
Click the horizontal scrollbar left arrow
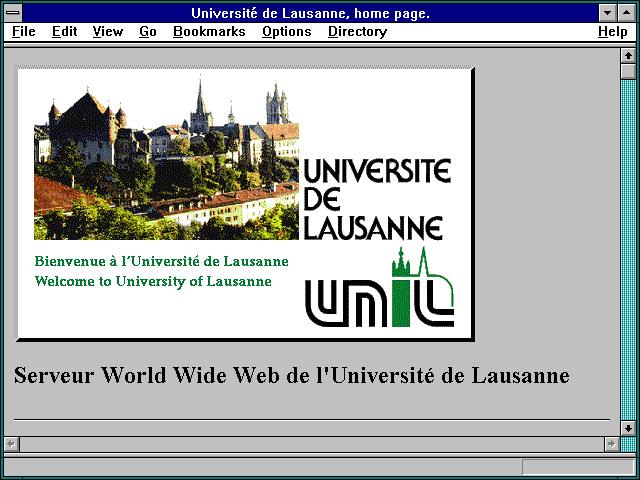[11, 444]
